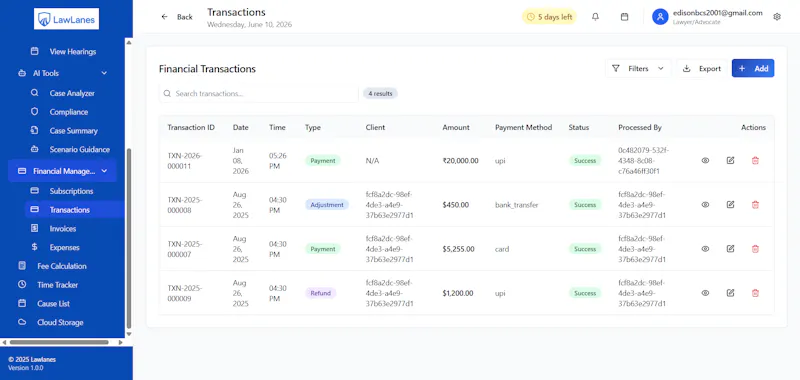Click the Subscriptions card icon

(35, 191)
